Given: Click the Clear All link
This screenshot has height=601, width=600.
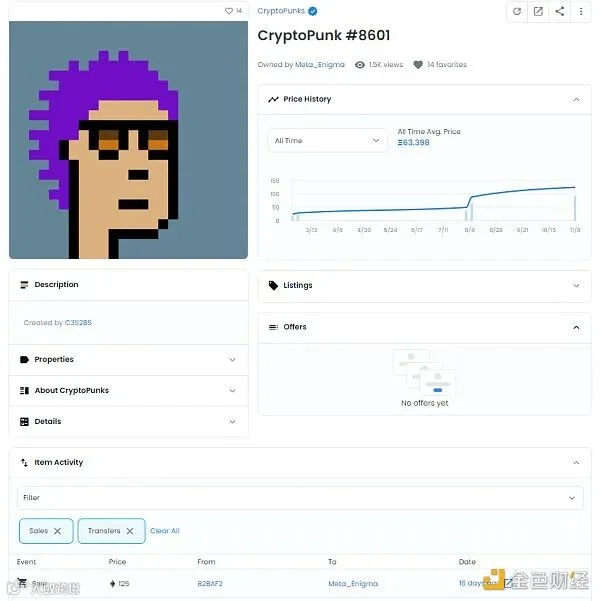Looking at the screenshot, I should pyautogui.click(x=165, y=531).
